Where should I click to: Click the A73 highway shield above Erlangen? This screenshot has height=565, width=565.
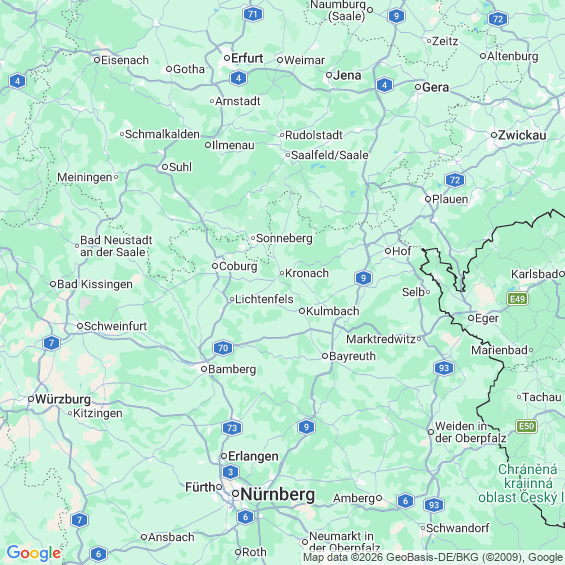pyautogui.click(x=232, y=428)
